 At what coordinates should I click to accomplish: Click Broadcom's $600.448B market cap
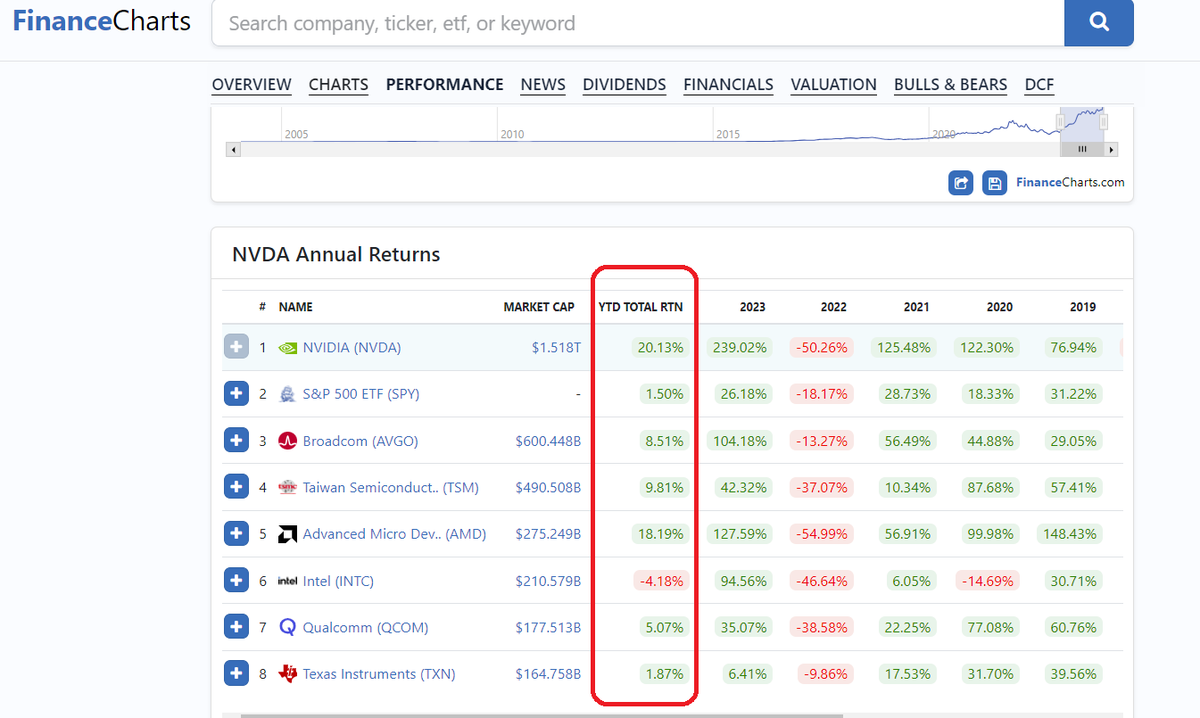click(548, 441)
